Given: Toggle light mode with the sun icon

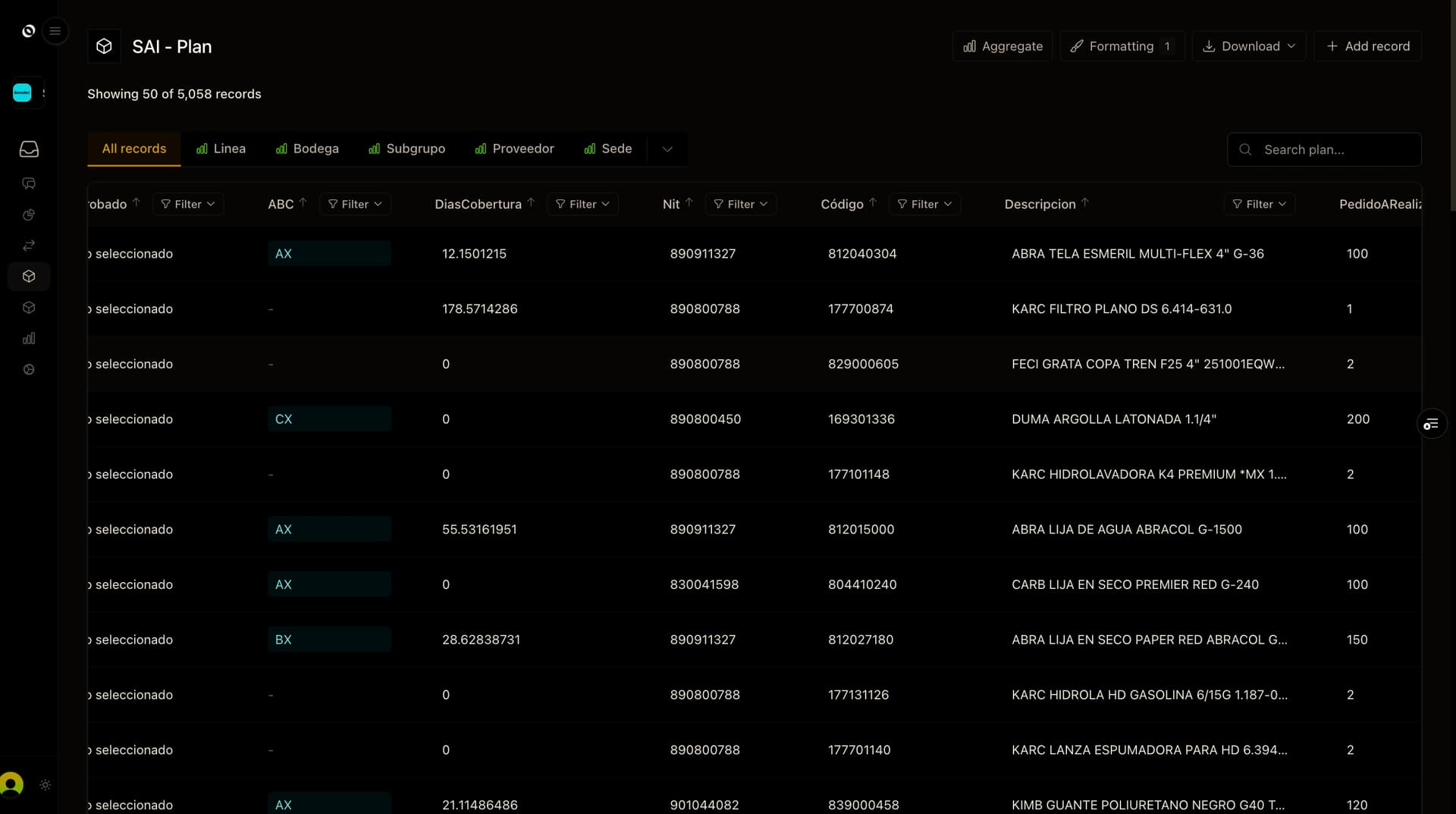Looking at the screenshot, I should [45, 785].
